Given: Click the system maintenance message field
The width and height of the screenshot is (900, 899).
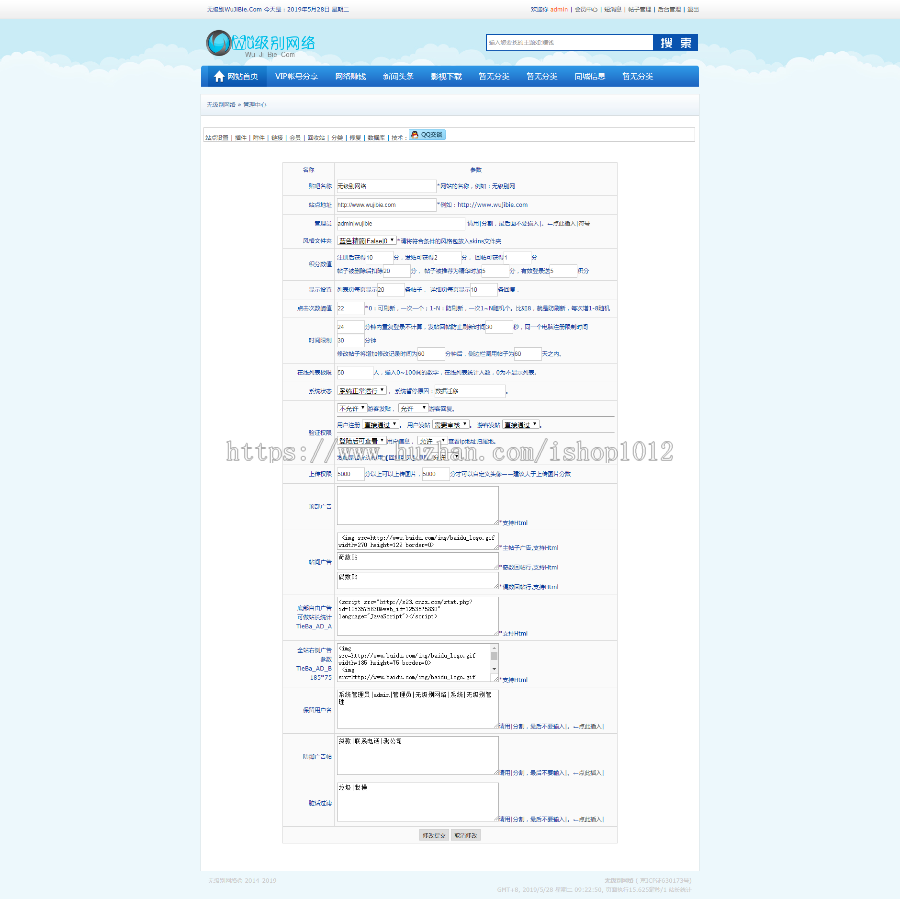Looking at the screenshot, I should [x=470, y=391].
